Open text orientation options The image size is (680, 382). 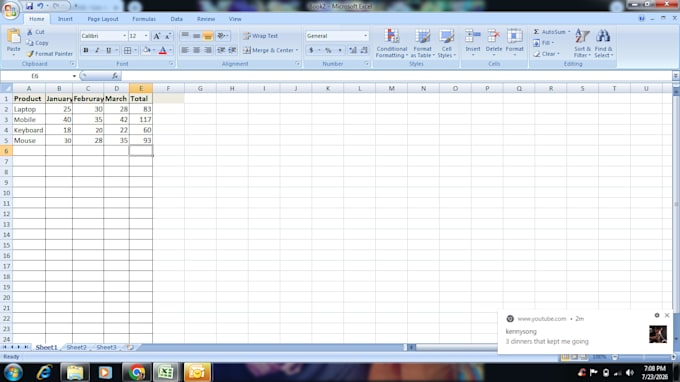(x=222, y=36)
